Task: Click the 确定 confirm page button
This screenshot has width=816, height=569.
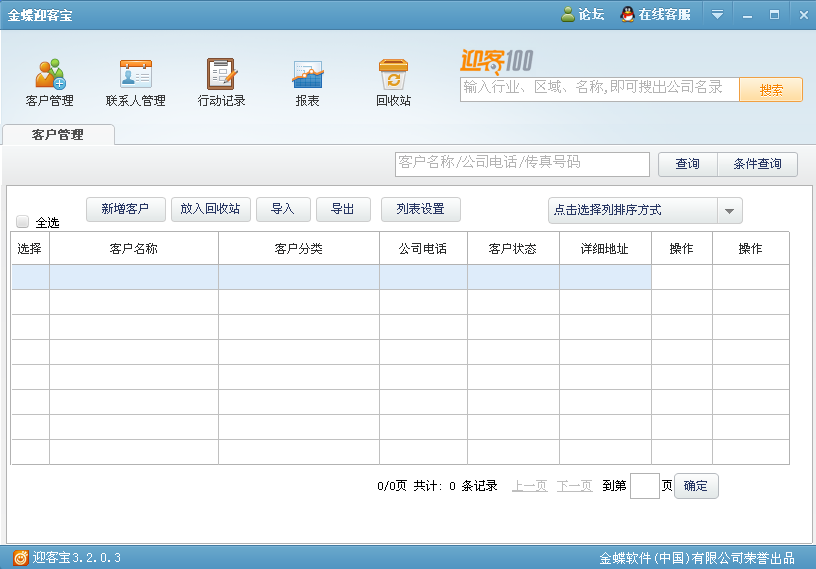Action: point(696,486)
